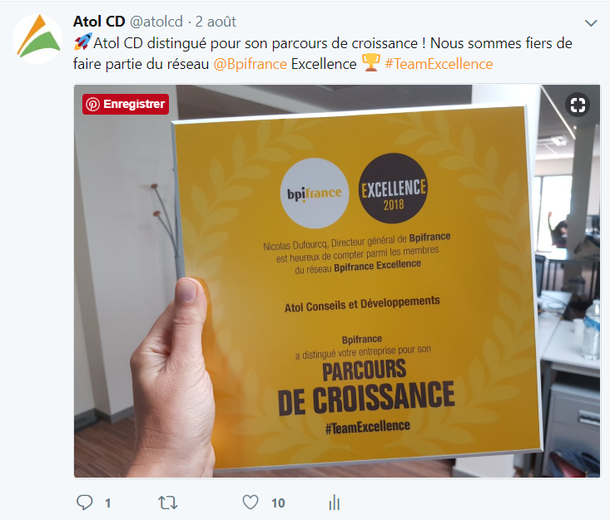This screenshot has height=520, width=610.
Task: Like the tweet with heart icon
Action: click(x=251, y=502)
